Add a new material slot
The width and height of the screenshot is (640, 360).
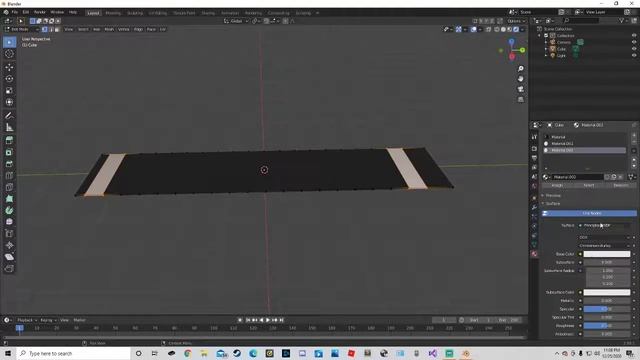pos(634,135)
